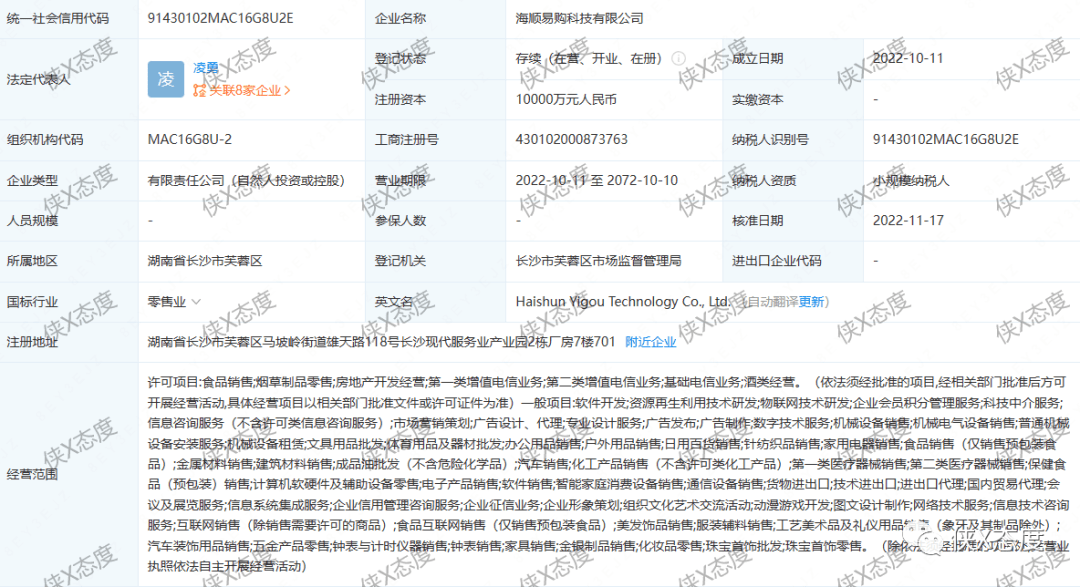Open 附近企业 nearby companies link
The width and height of the screenshot is (1080, 587).
click(x=651, y=342)
